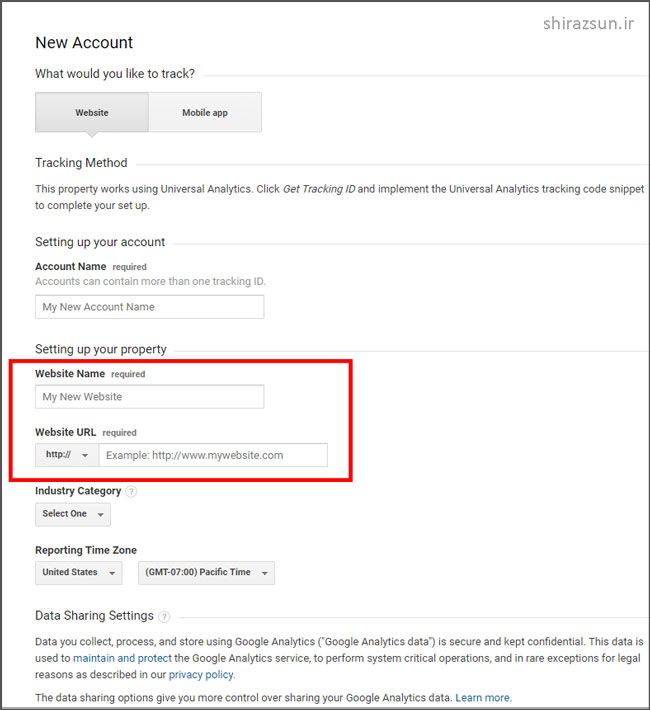The width and height of the screenshot is (650, 710).
Task: Select the Mobile app tracking option
Action: [205, 113]
